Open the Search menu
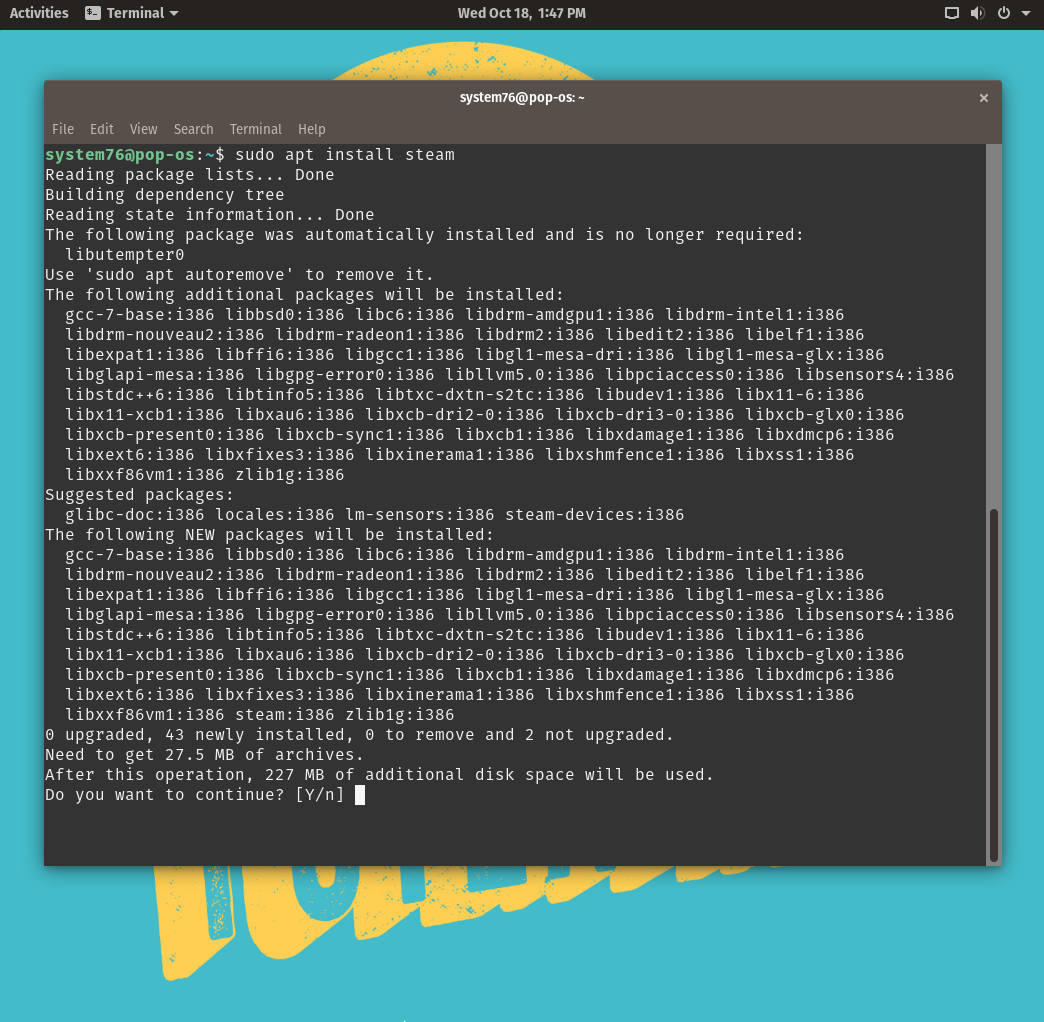The image size is (1044, 1022). [x=193, y=129]
